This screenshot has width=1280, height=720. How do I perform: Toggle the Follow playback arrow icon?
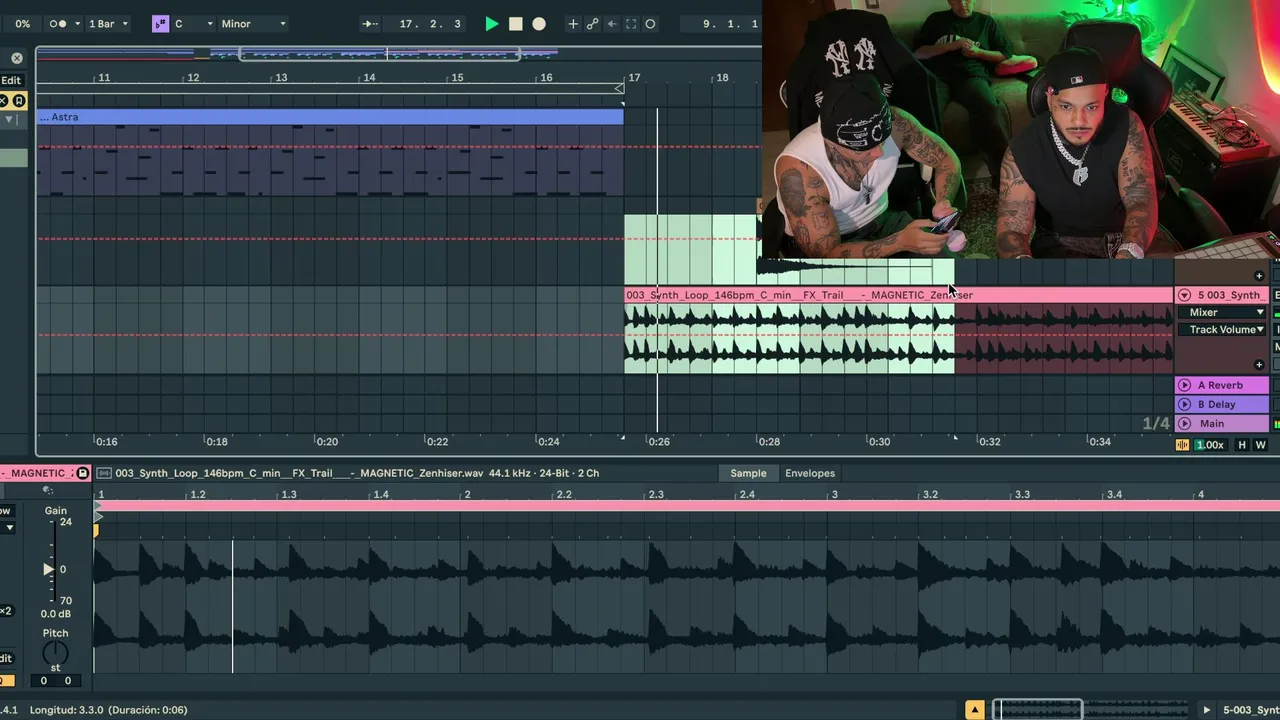[x=370, y=24]
